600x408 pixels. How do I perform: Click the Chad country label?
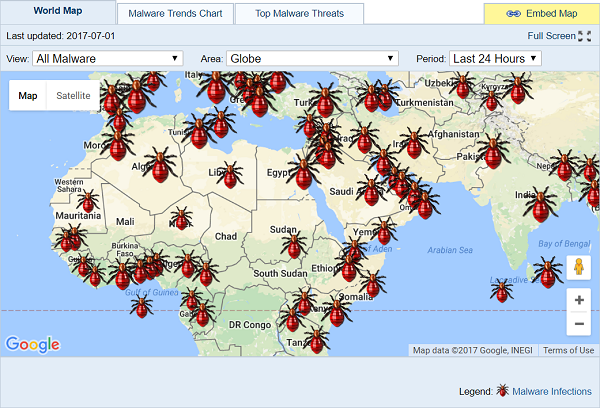tap(226, 237)
